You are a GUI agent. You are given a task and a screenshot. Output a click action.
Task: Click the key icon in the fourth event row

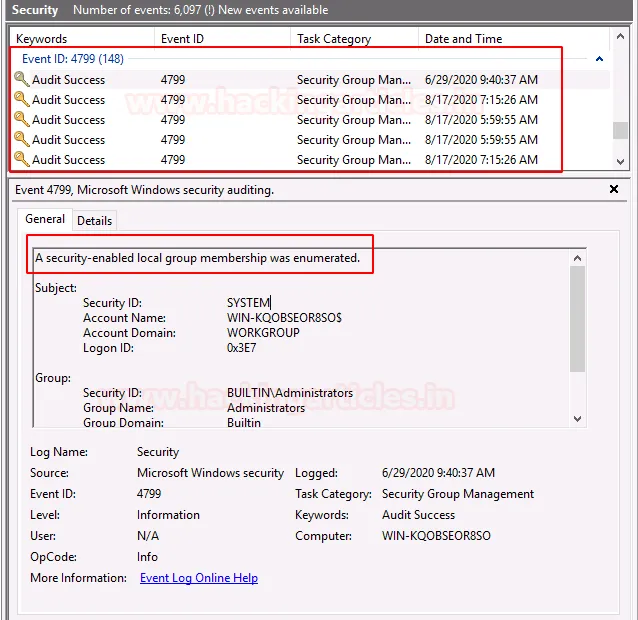point(21,139)
